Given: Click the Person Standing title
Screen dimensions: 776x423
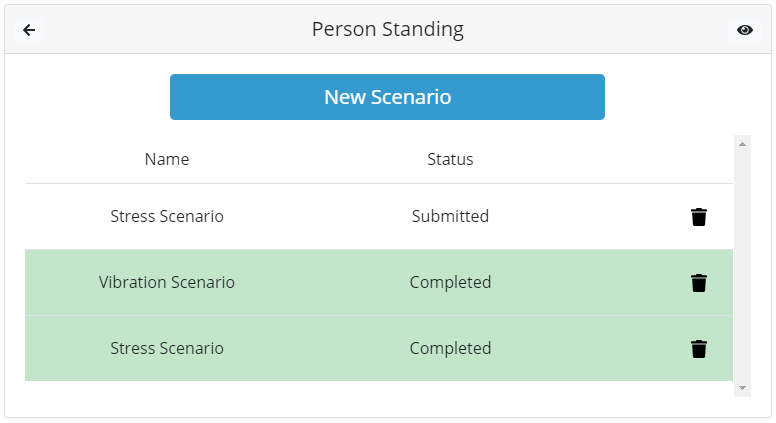Looking at the screenshot, I should click(388, 30).
